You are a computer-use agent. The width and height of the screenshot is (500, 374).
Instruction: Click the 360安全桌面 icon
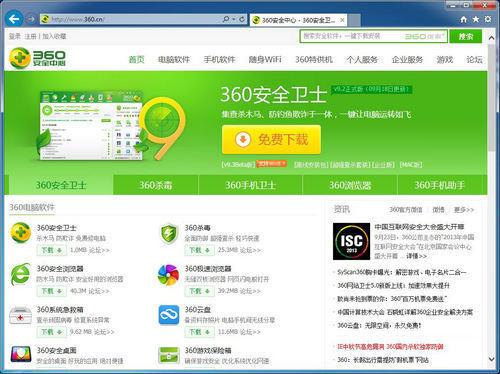(x=21, y=354)
